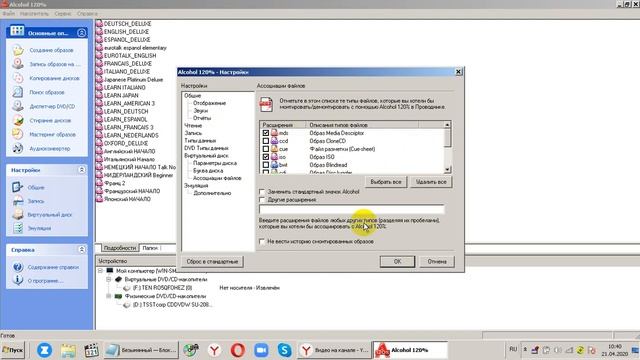This screenshot has height=360, width=640.
Task: Click Расширения column header
Action: click(x=282, y=125)
